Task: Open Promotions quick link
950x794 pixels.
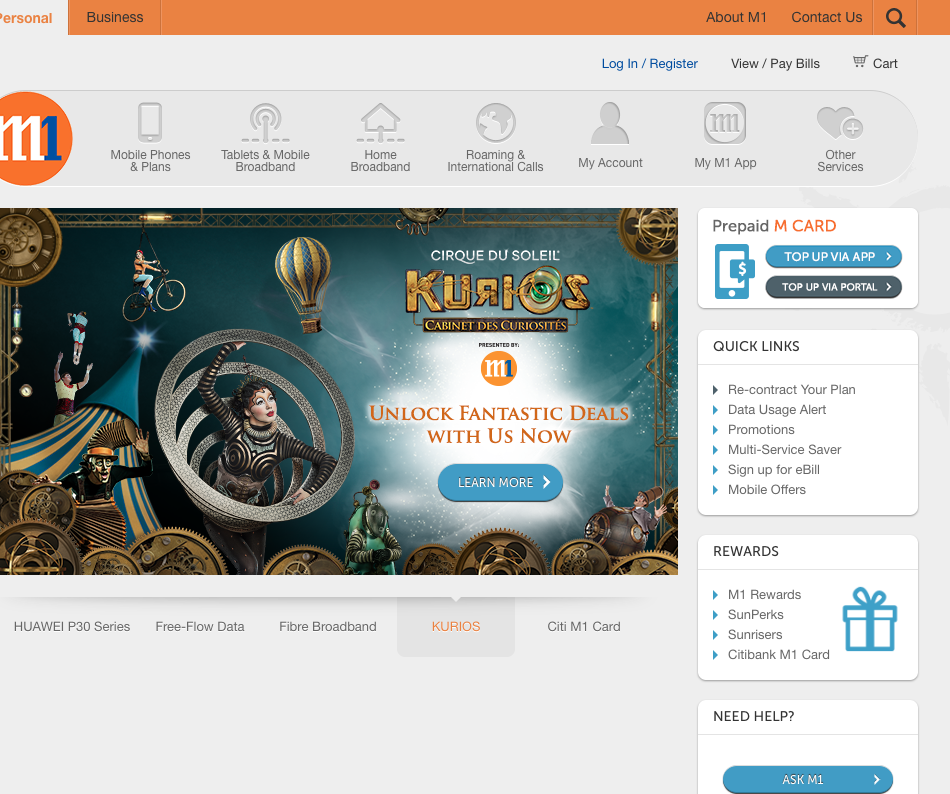Action: pyautogui.click(x=761, y=429)
